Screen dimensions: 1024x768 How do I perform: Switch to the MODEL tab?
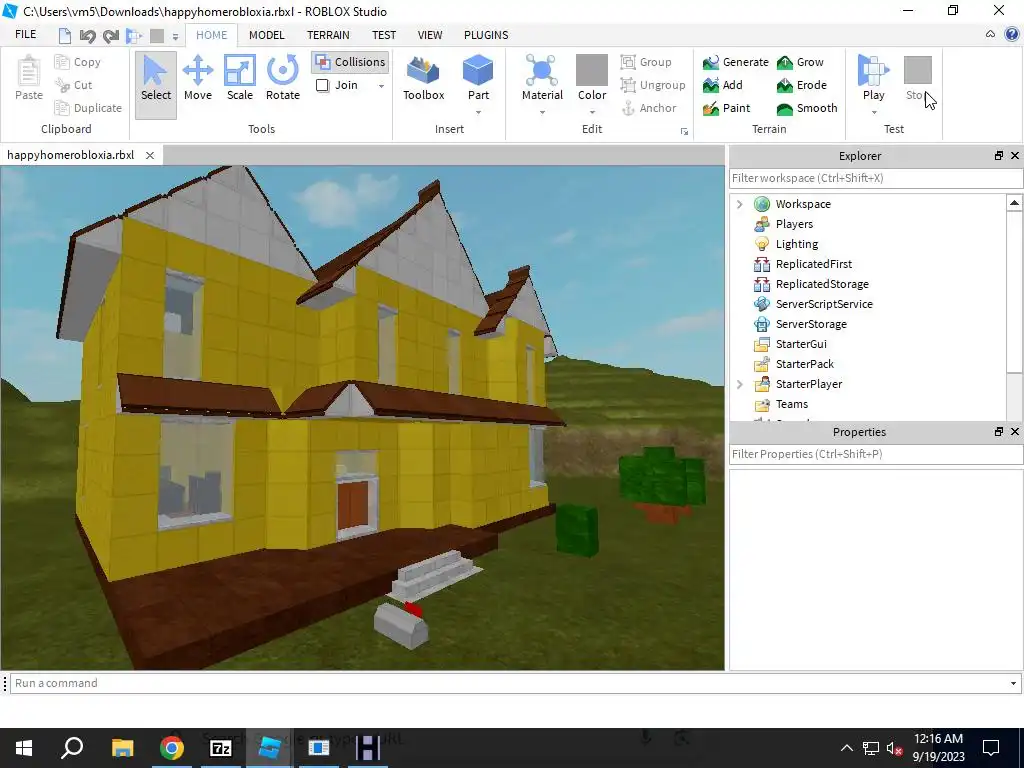coord(266,35)
